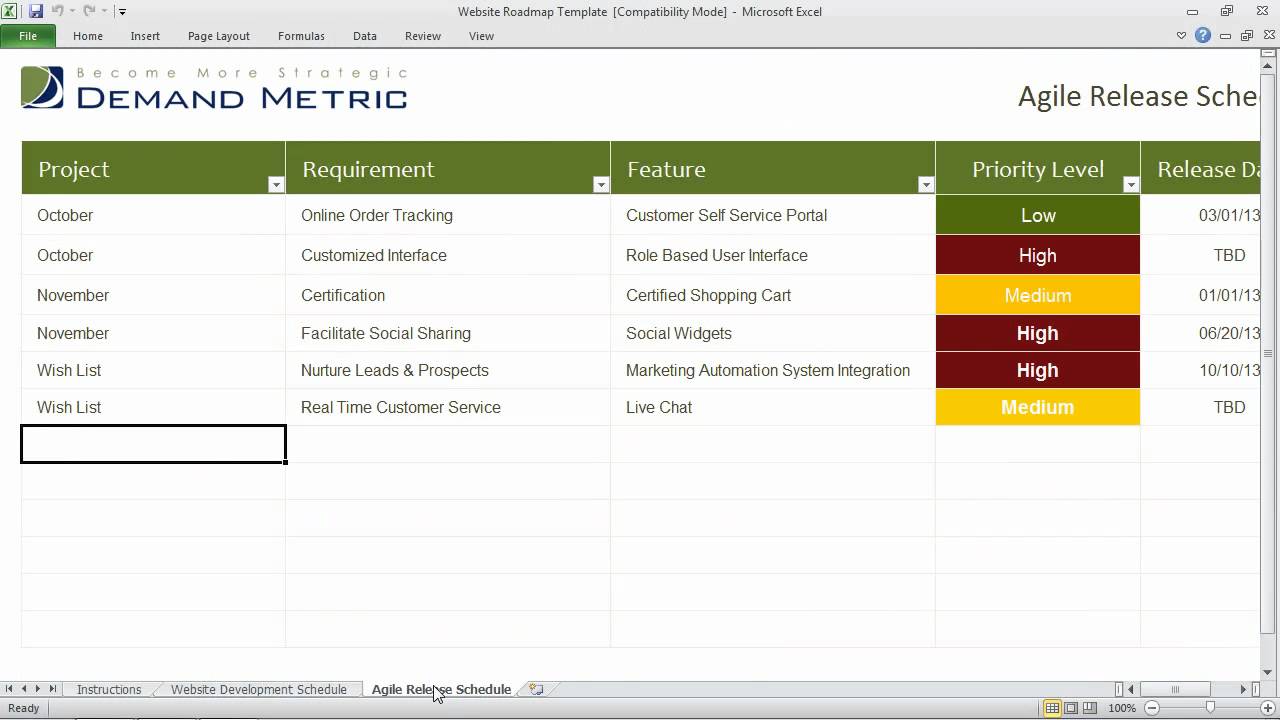This screenshot has width=1280, height=720.
Task: Click the zoom in plus button
Action: tap(1268, 708)
